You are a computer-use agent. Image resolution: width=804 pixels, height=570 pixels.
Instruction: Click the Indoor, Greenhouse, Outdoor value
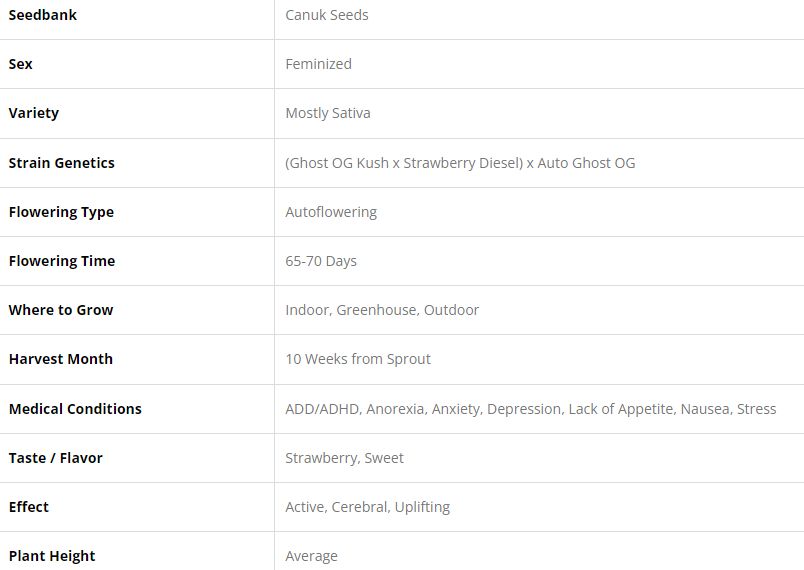pyautogui.click(x=382, y=310)
